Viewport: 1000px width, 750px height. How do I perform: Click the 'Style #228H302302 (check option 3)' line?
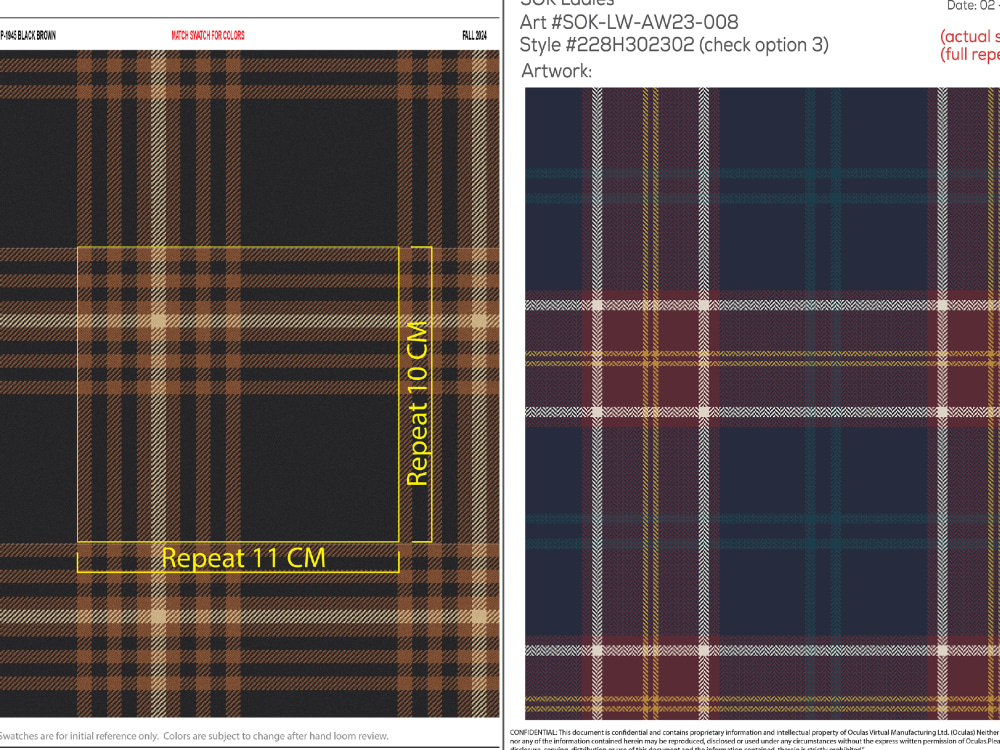coord(674,45)
